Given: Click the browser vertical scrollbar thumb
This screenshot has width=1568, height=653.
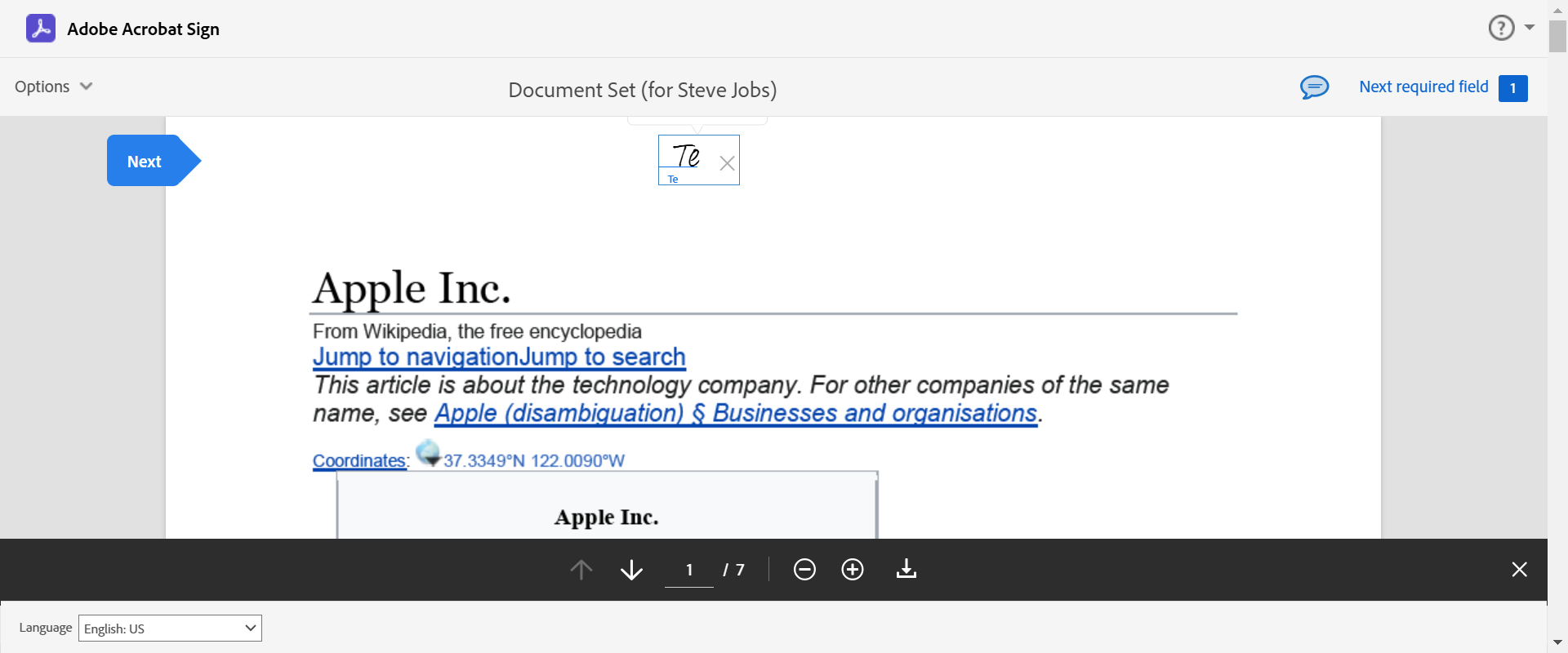Looking at the screenshot, I should coord(1557,37).
